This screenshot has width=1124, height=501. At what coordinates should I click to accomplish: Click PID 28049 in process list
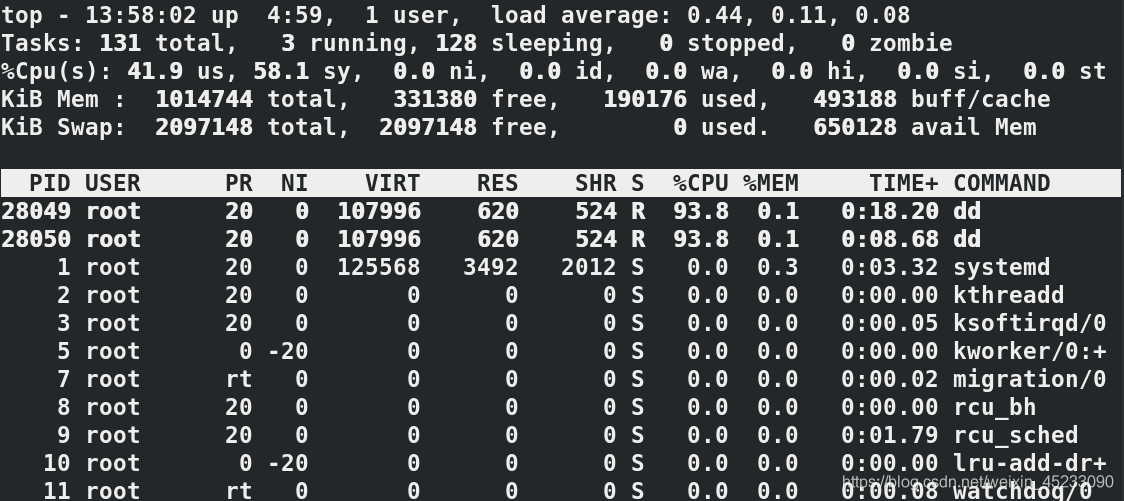click(36, 211)
